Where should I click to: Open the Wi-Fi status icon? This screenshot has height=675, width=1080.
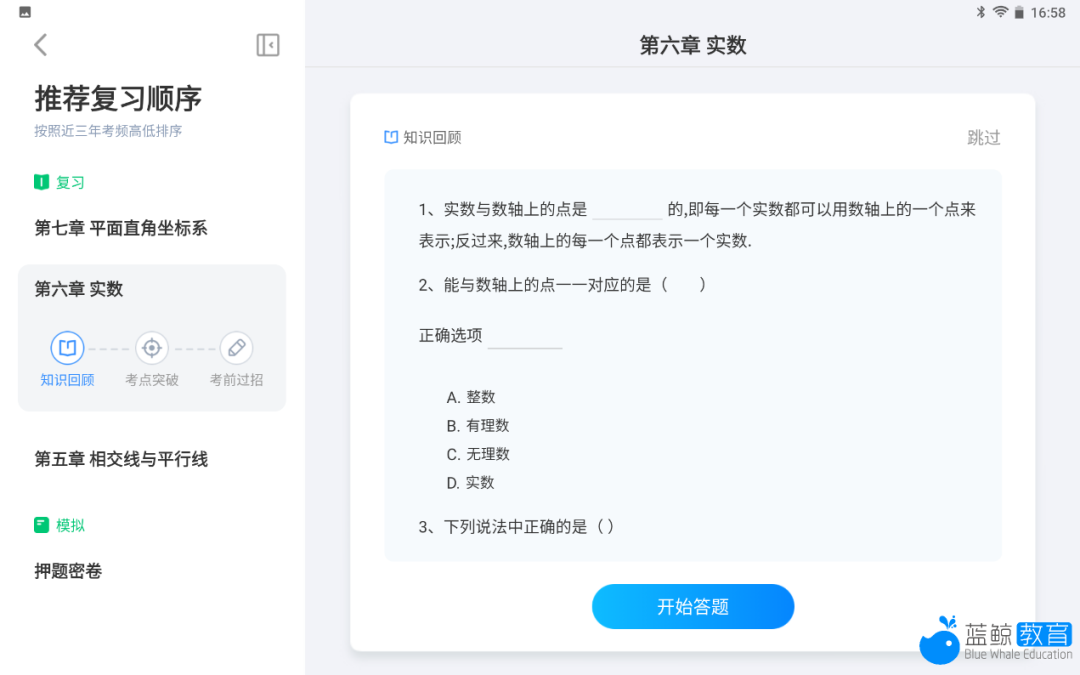click(x=999, y=13)
